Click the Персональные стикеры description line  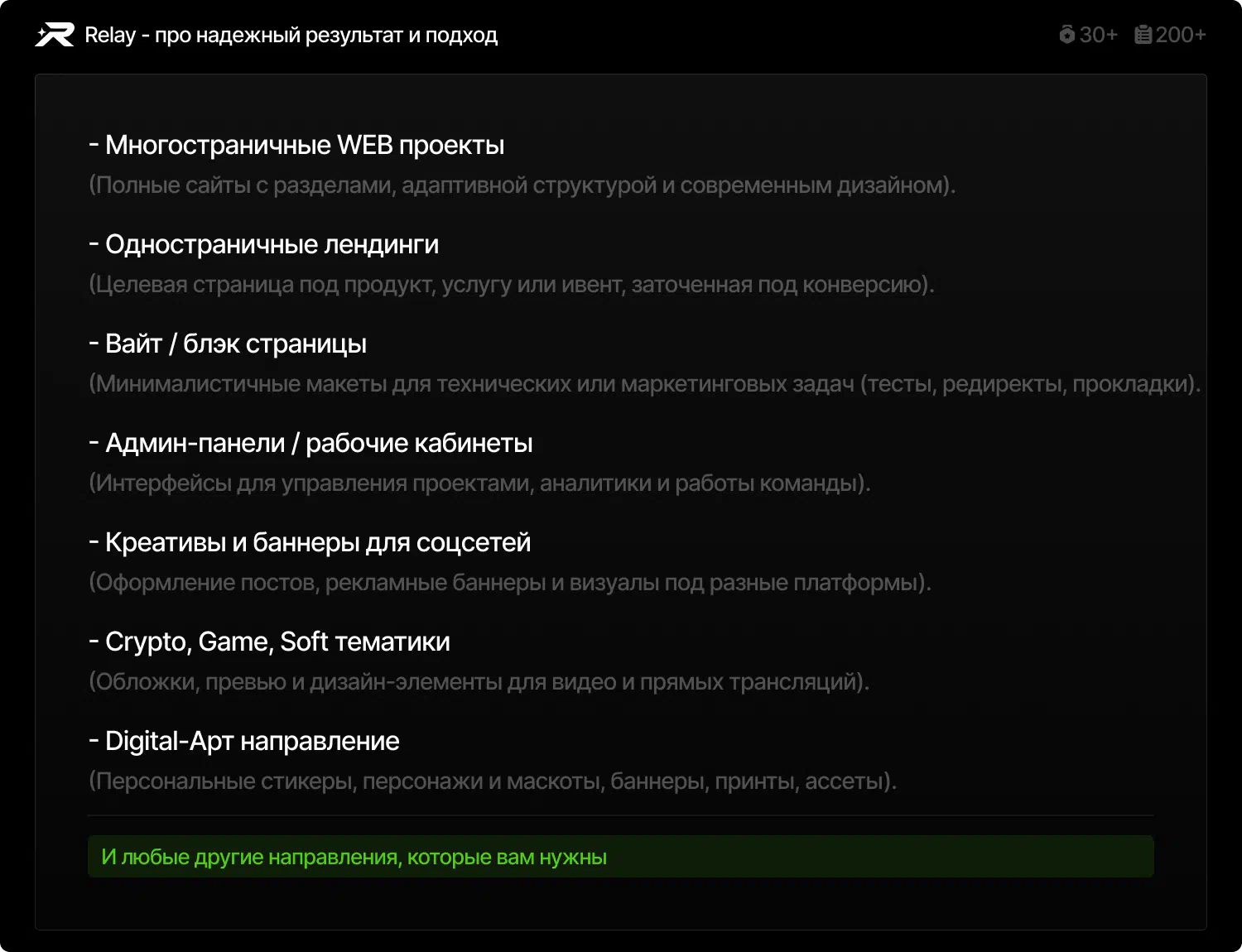(x=493, y=781)
